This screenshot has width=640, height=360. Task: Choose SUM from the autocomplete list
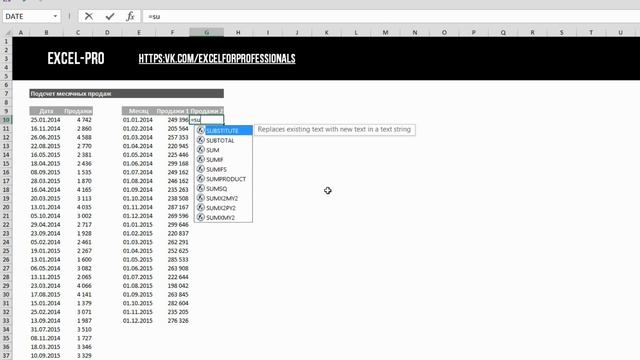tap(223, 150)
